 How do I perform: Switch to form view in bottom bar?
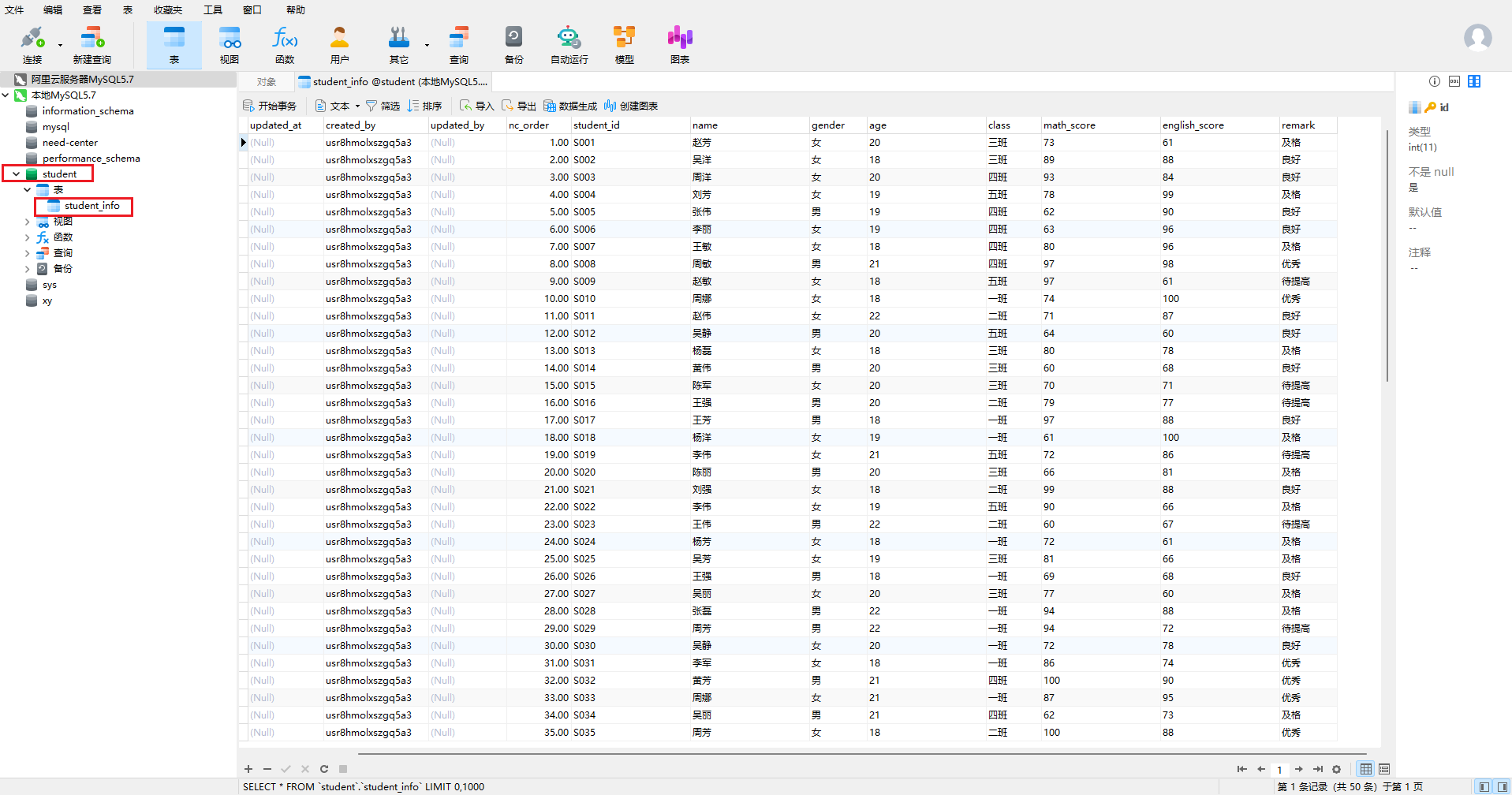pyautogui.click(x=1384, y=769)
